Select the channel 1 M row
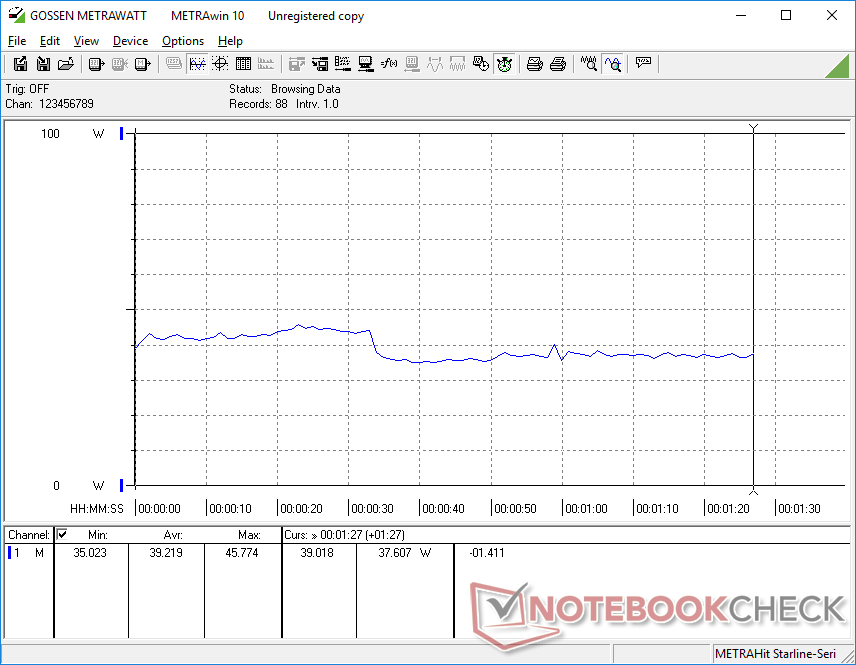Image resolution: width=856 pixels, height=665 pixels. pyautogui.click(x=27, y=552)
